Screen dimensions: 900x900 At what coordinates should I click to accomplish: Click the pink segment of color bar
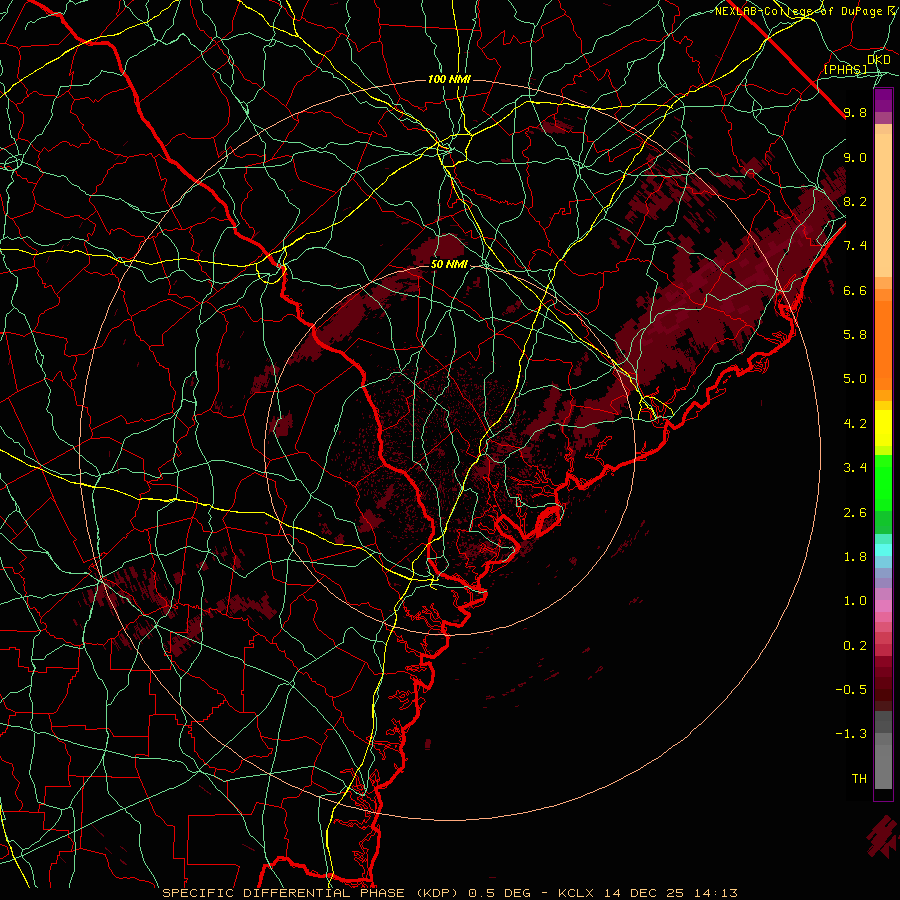(883, 606)
